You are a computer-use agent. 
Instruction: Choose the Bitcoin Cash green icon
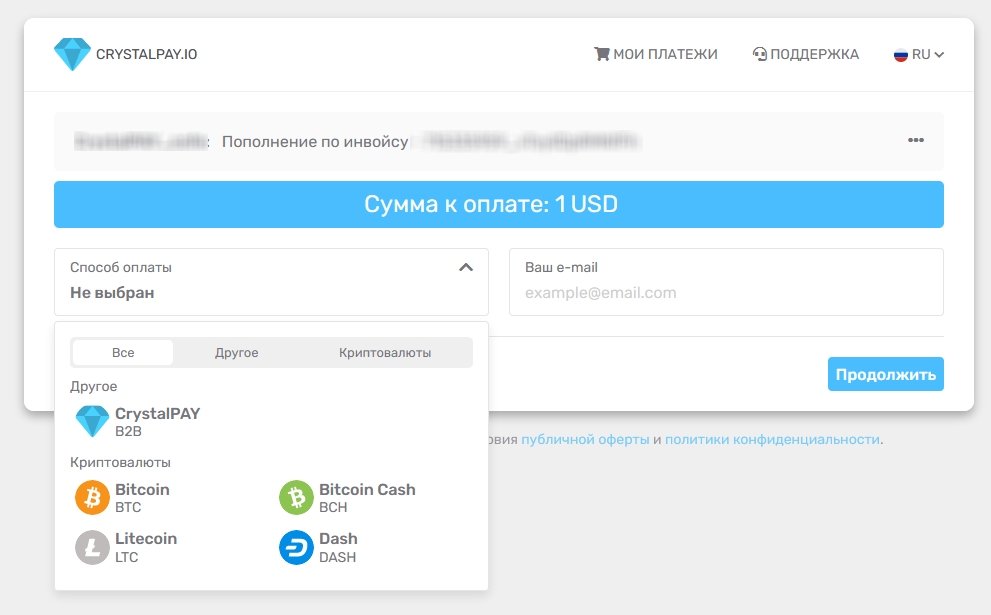(296, 498)
